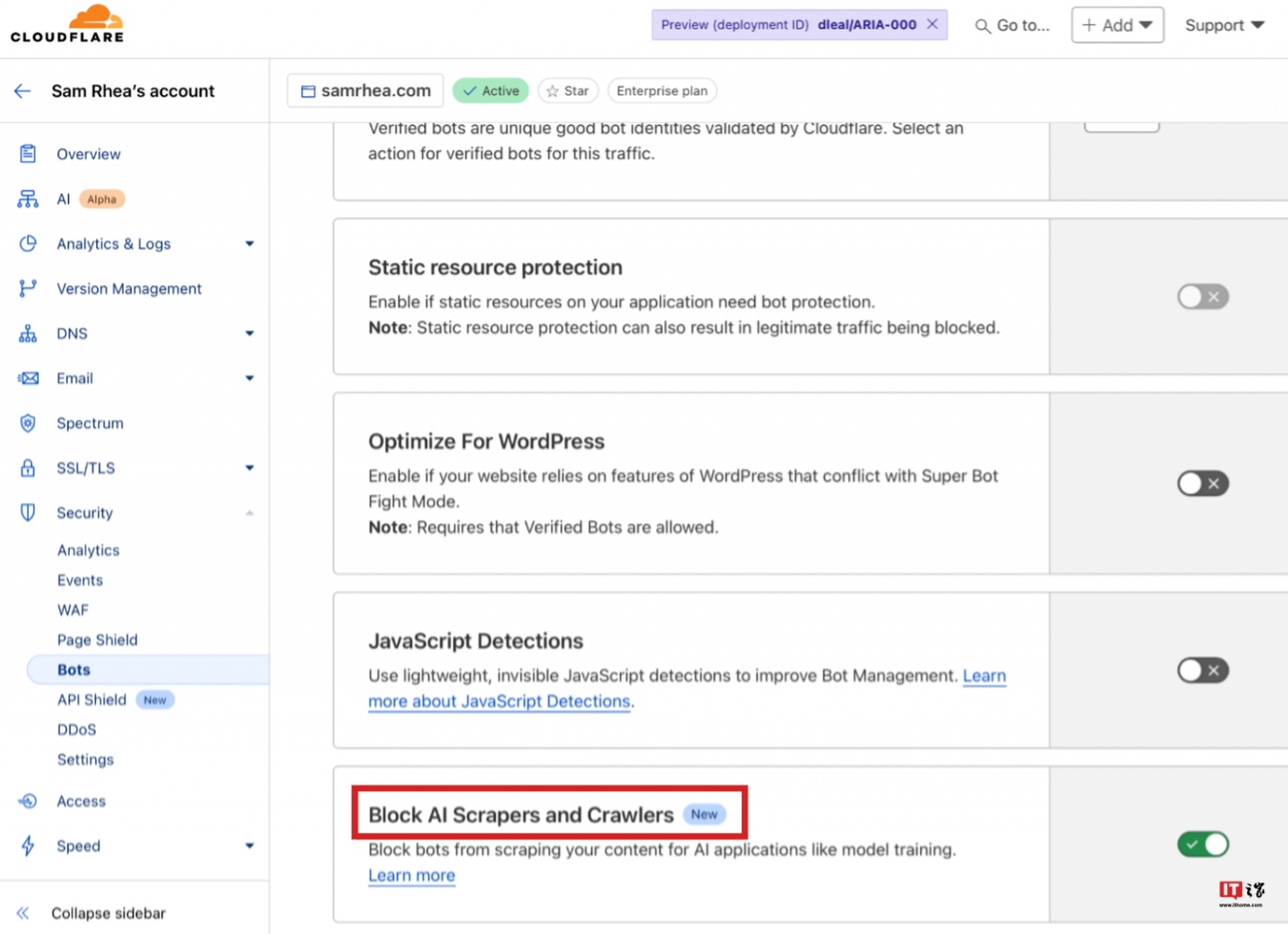Screen dimensions: 1288x934
Task: Enable Static resource protection toggle
Action: [x=1202, y=296]
